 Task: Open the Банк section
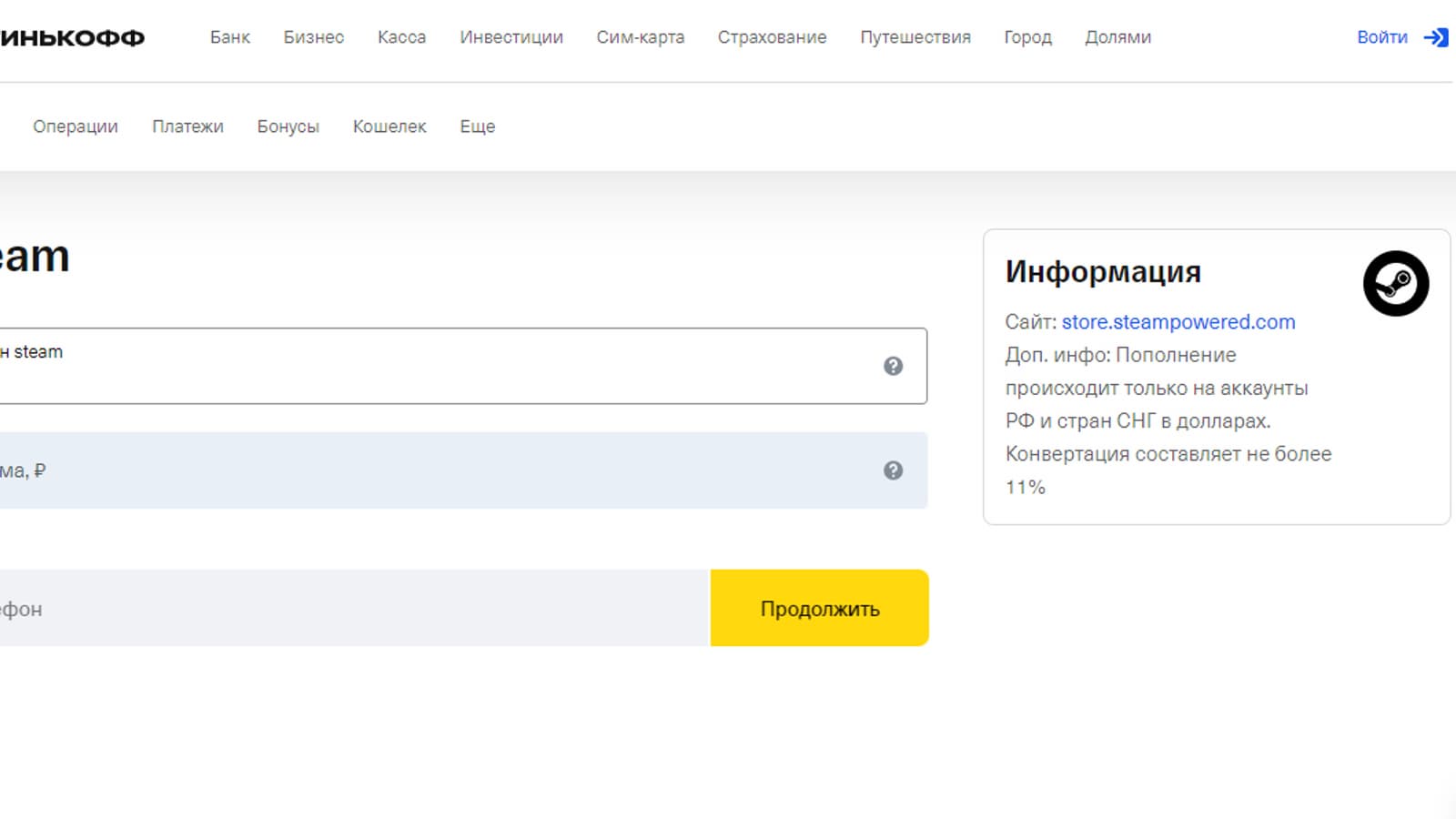229,37
